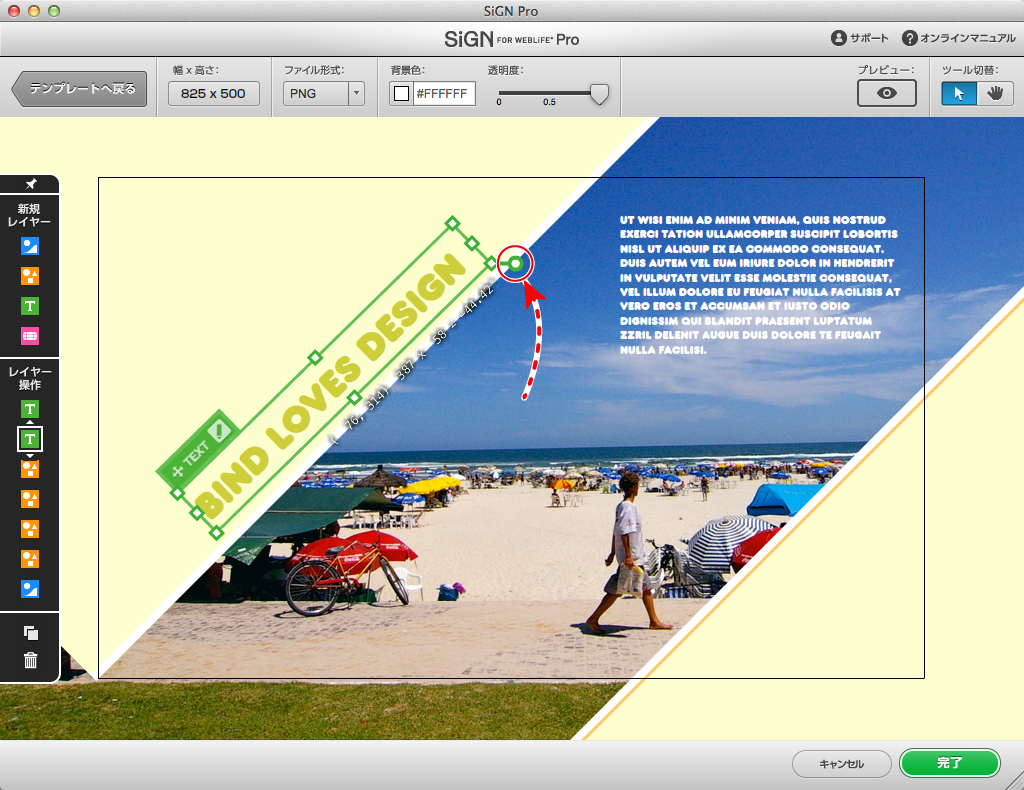Click the レイヤー操作 section label
1024x790 pixels.
click(x=29, y=378)
